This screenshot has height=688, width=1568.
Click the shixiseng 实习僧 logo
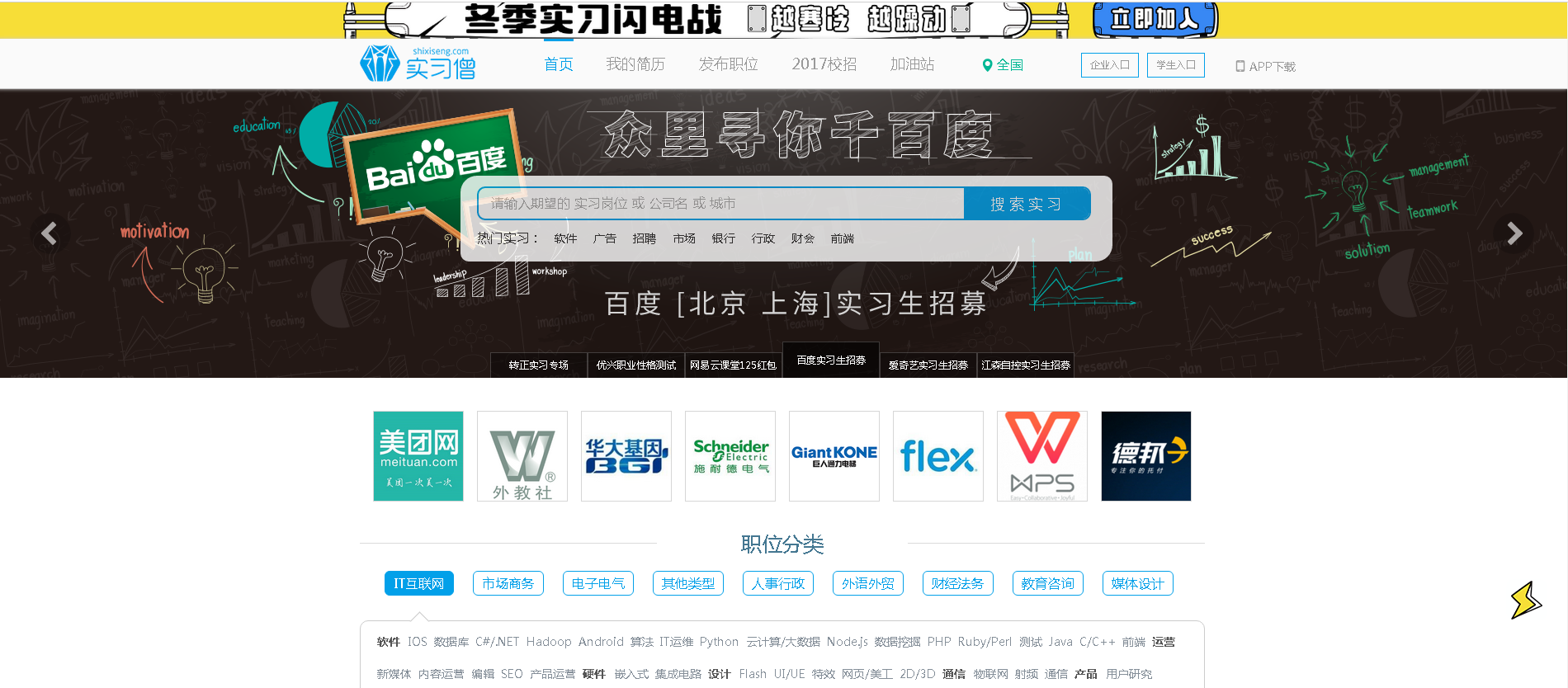(418, 64)
